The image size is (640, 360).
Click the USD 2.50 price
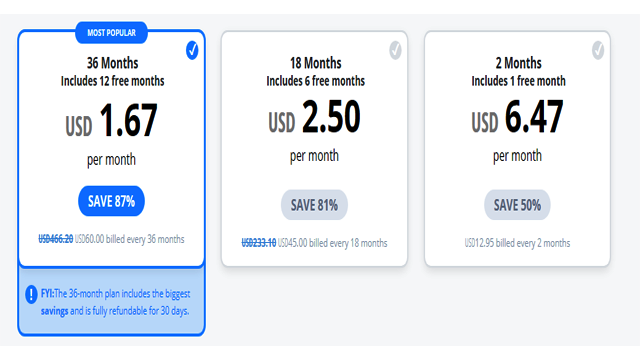coord(314,117)
